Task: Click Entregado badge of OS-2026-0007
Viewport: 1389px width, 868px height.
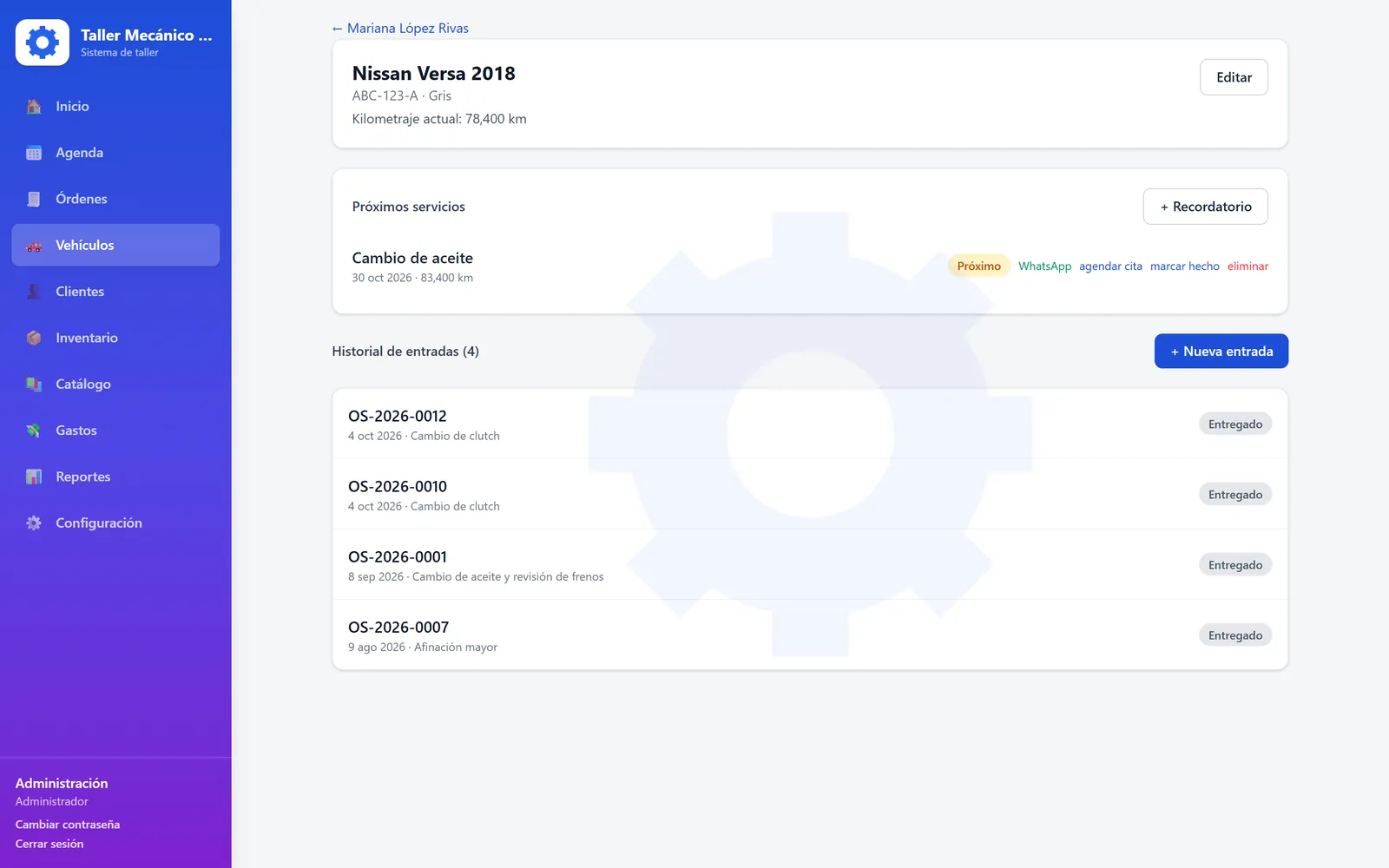Action: [1234, 635]
